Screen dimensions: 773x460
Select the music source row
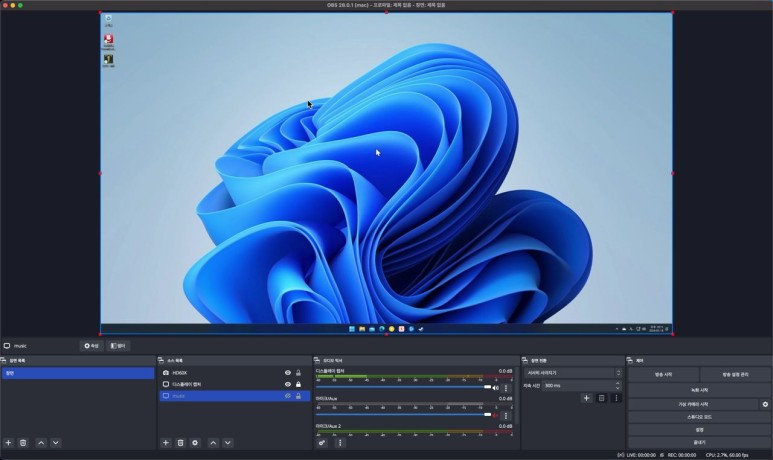(x=235, y=396)
